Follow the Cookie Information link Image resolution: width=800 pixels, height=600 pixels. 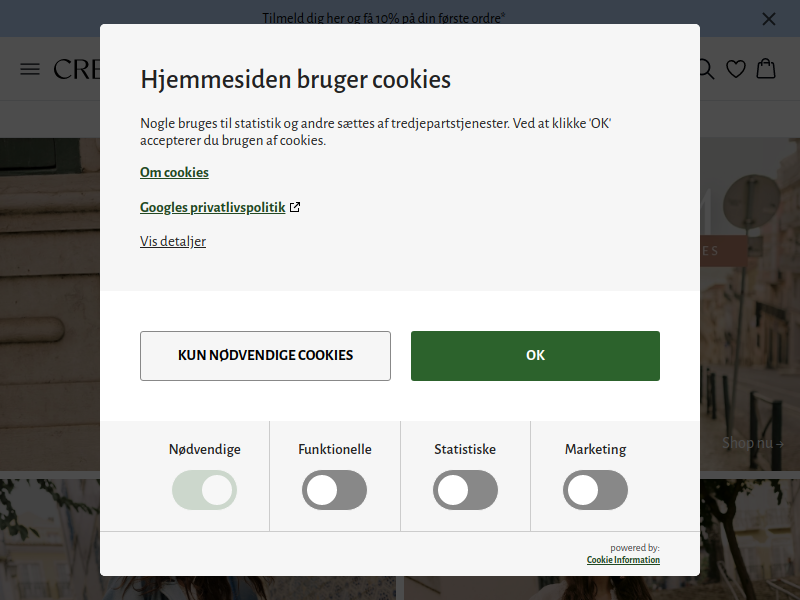point(623,560)
